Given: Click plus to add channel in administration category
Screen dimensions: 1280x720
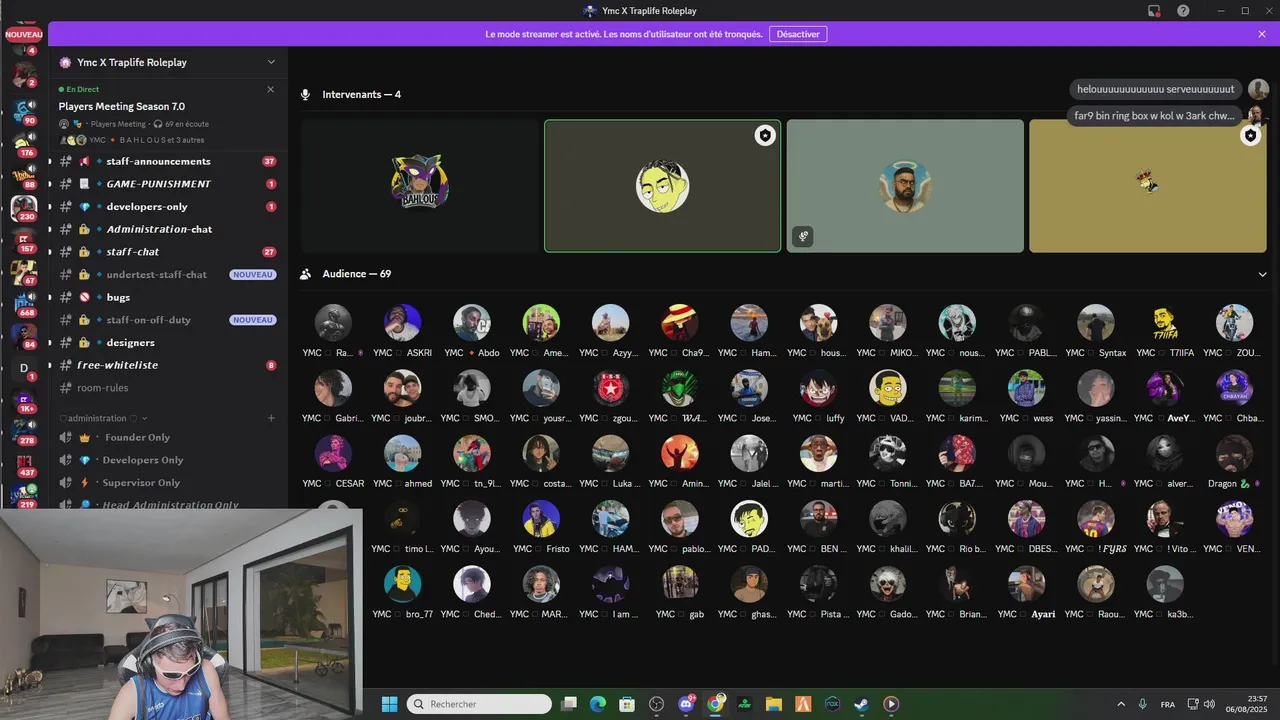Looking at the screenshot, I should pyautogui.click(x=271, y=418).
